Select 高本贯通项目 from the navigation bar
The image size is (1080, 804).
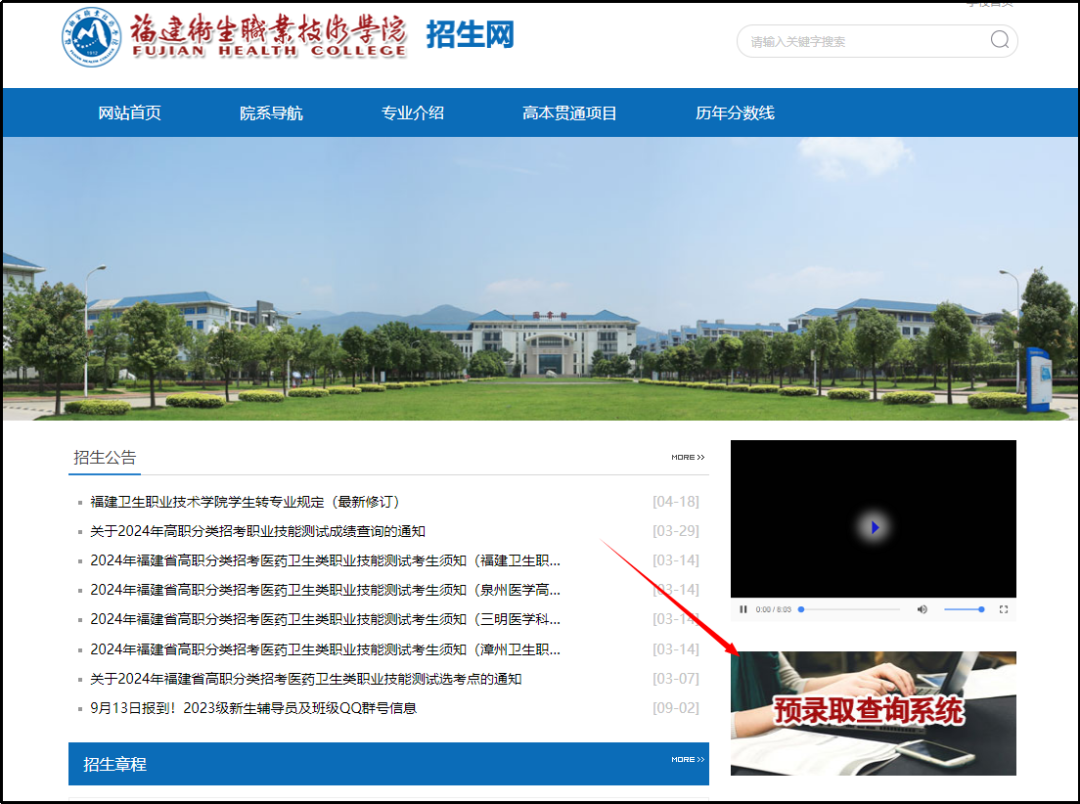(568, 113)
